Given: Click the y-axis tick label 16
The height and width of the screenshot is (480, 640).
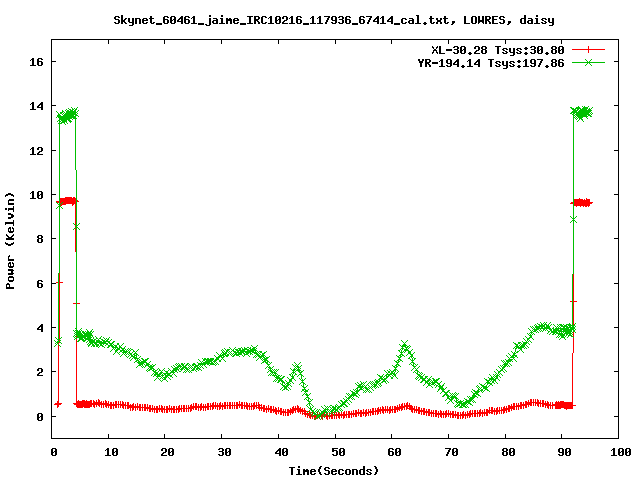Looking at the screenshot, I should click(x=36, y=62).
